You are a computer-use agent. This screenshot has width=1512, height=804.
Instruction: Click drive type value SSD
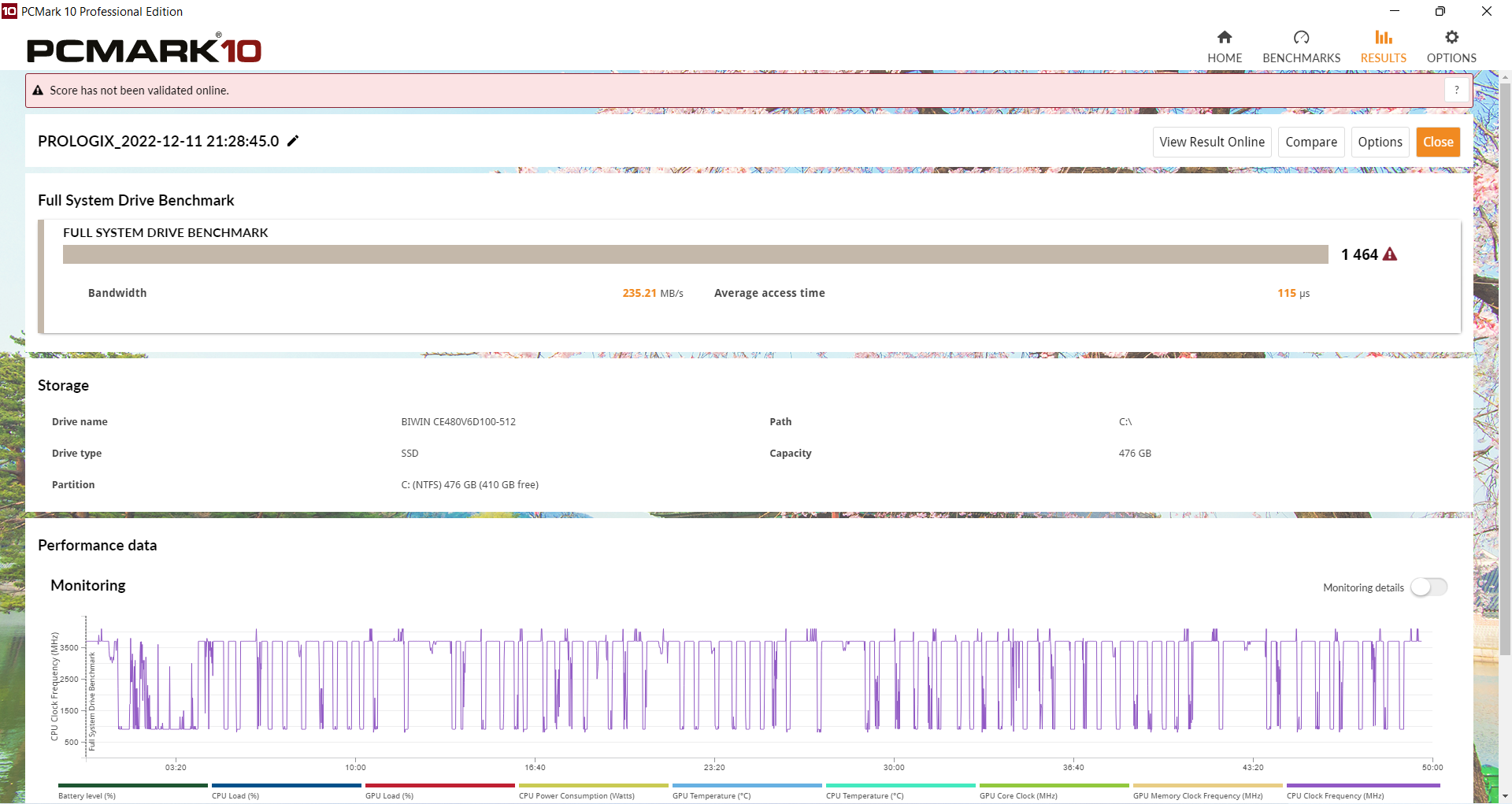click(409, 454)
